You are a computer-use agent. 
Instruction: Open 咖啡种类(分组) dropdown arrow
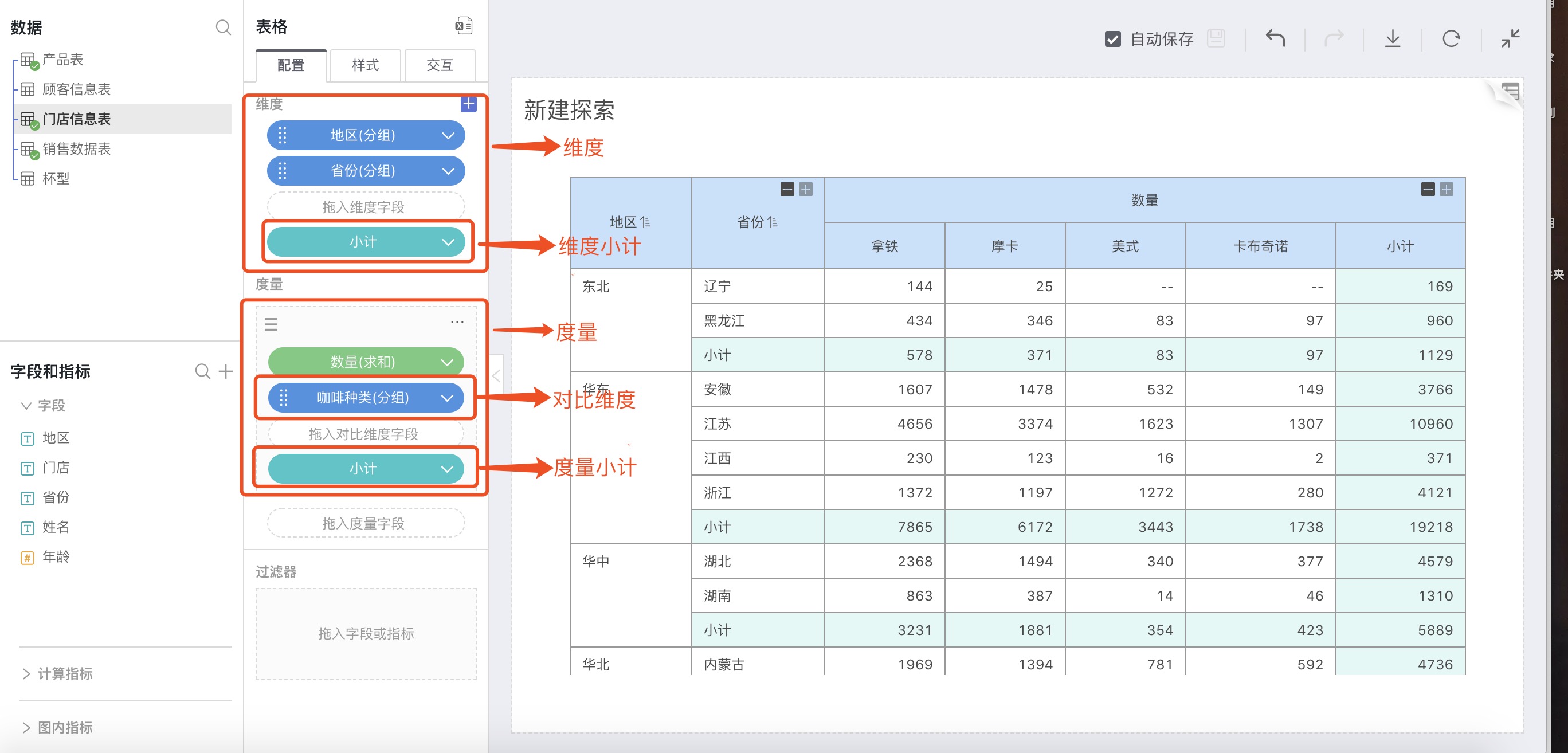[448, 398]
